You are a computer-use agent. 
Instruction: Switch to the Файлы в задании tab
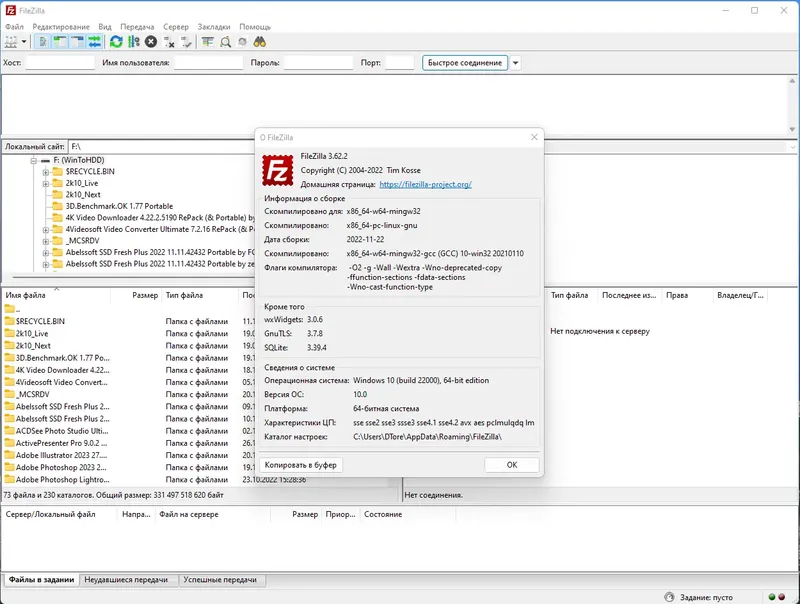[x=41, y=580]
